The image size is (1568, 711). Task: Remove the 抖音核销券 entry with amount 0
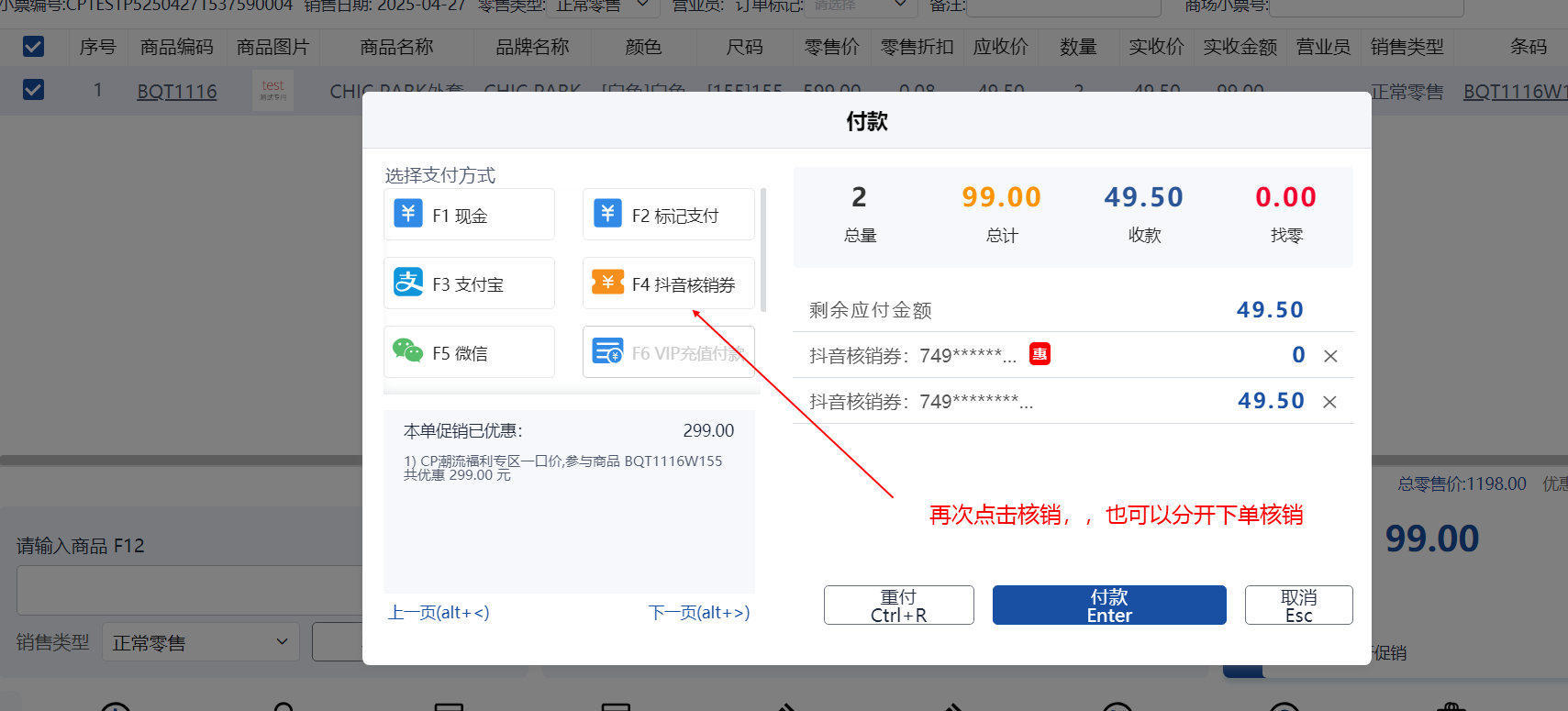(1329, 356)
